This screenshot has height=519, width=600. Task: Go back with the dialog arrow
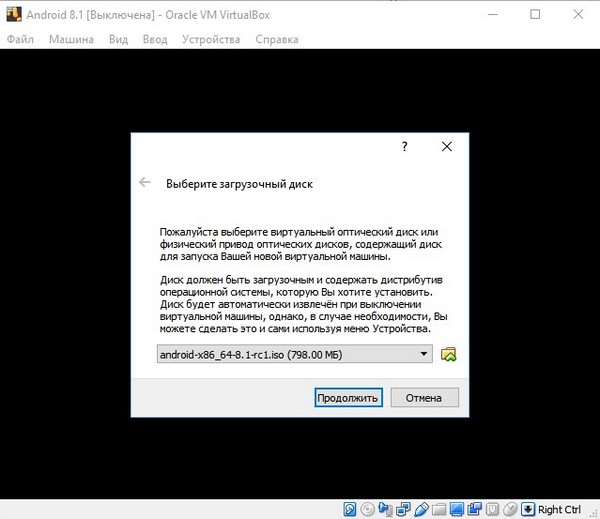tap(145, 182)
